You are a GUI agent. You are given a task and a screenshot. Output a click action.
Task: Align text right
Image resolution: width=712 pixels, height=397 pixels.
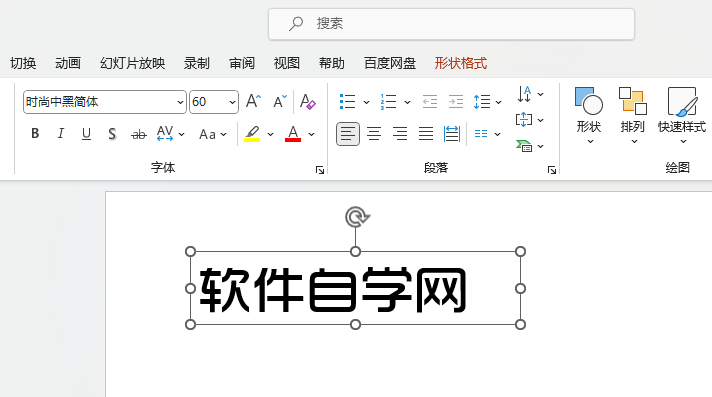pyautogui.click(x=400, y=134)
